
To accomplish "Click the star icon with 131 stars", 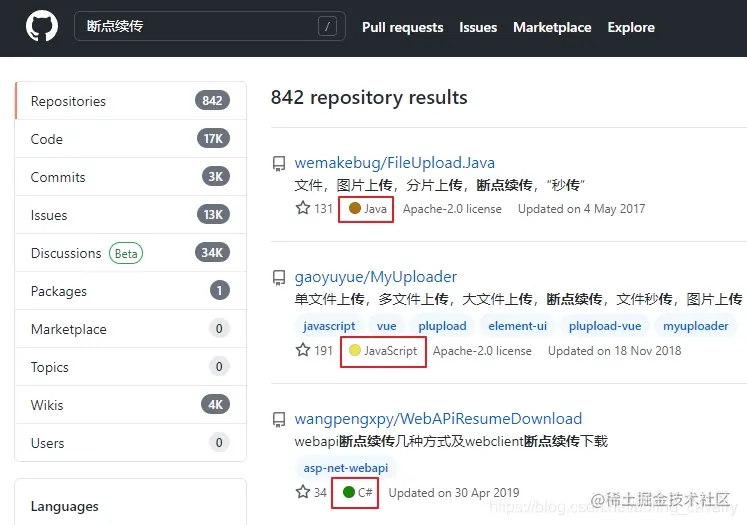I will coord(303,208).
